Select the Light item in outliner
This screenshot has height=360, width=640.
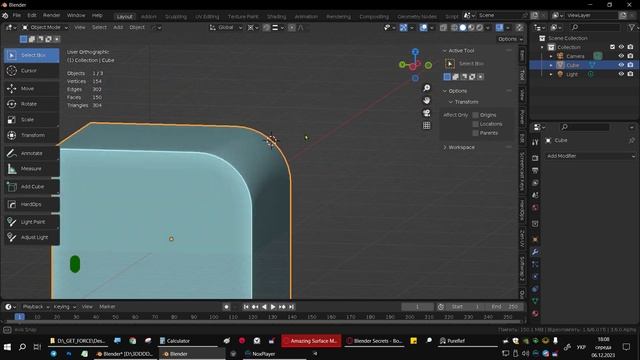572,74
